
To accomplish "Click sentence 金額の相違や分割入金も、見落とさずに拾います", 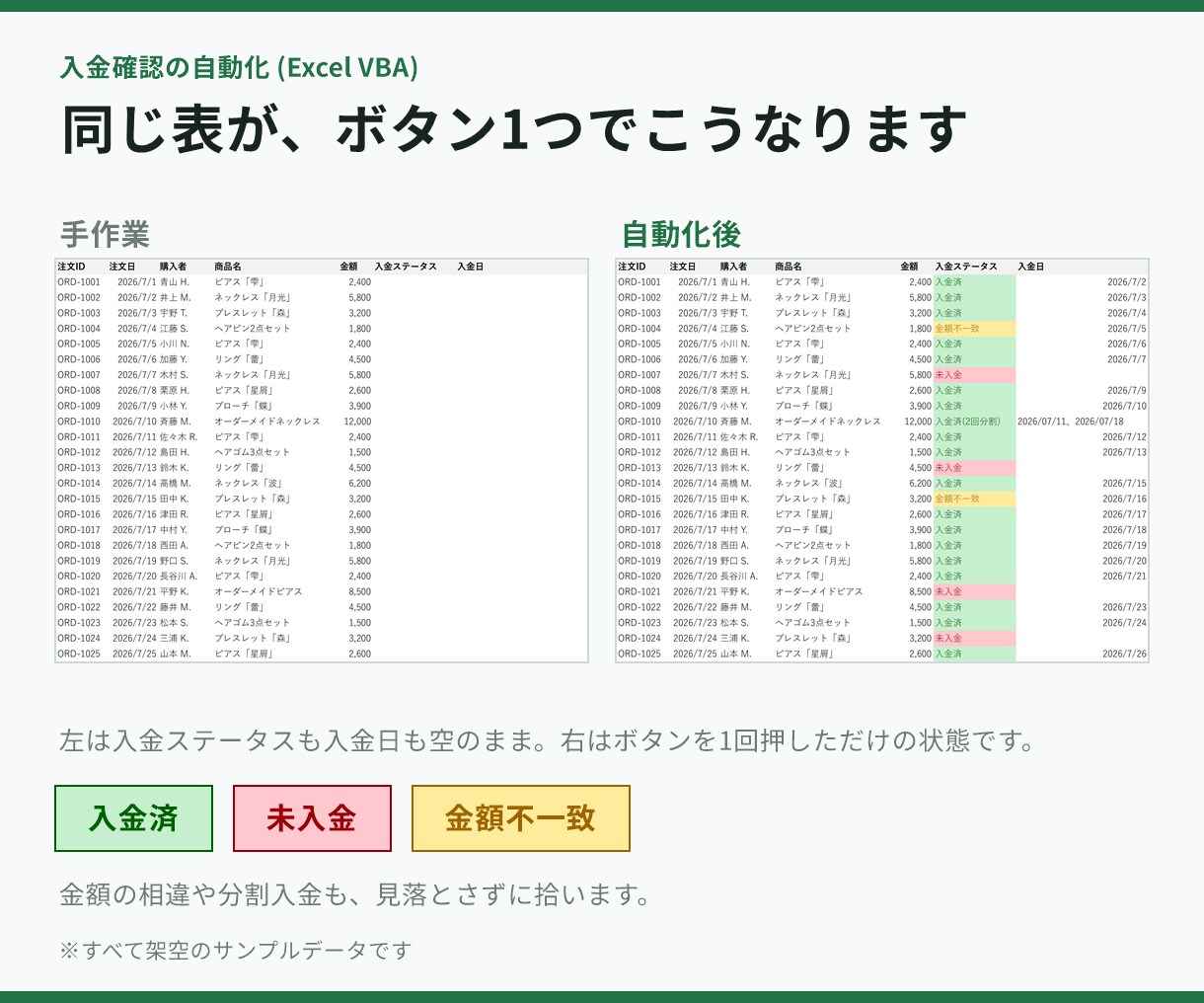I will tap(356, 895).
